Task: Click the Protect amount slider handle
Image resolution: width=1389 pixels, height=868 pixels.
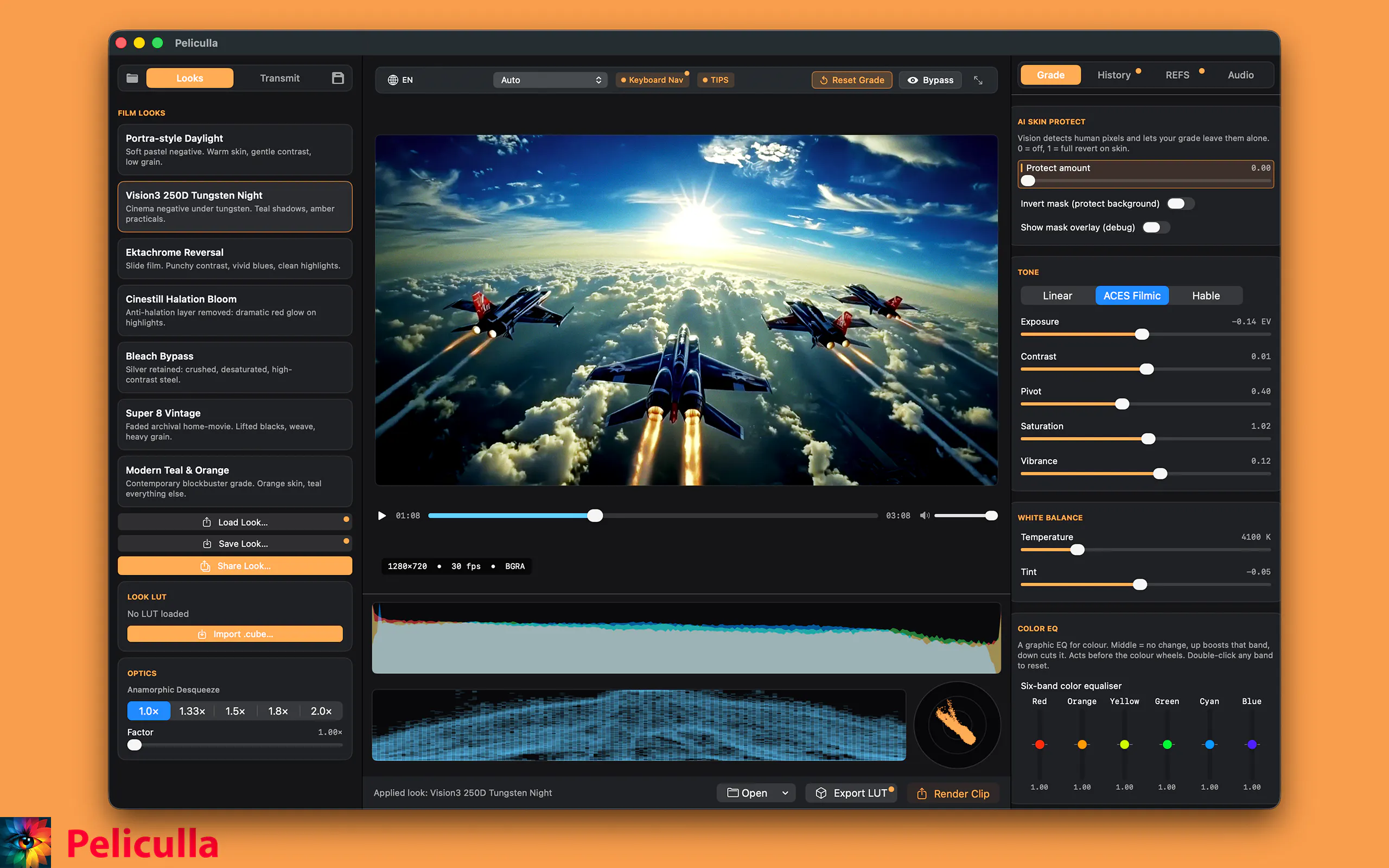Action: 1028,181
